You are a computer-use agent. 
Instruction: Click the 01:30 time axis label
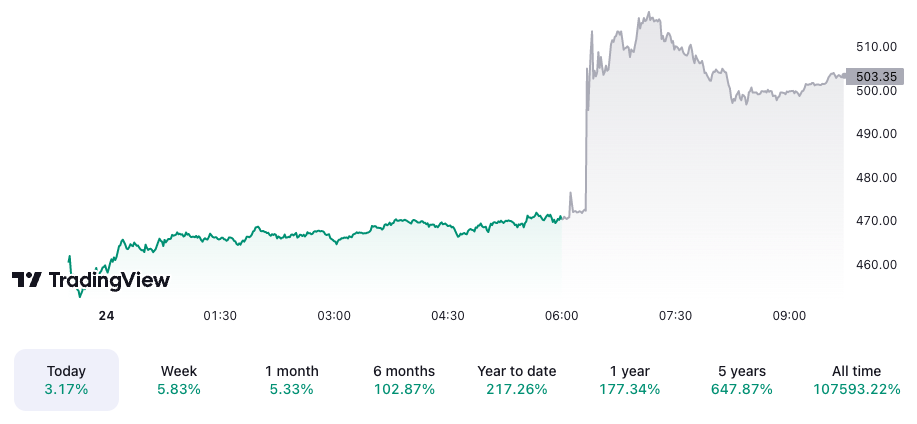(220, 316)
